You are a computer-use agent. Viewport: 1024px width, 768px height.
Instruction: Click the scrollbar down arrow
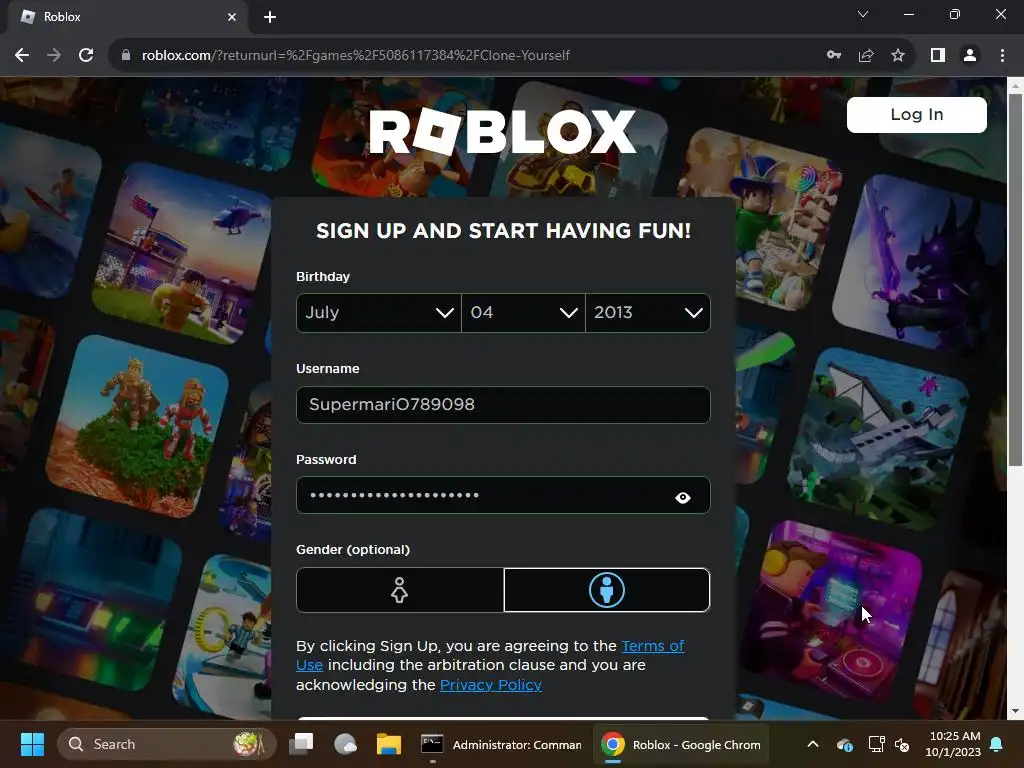[x=1015, y=711]
